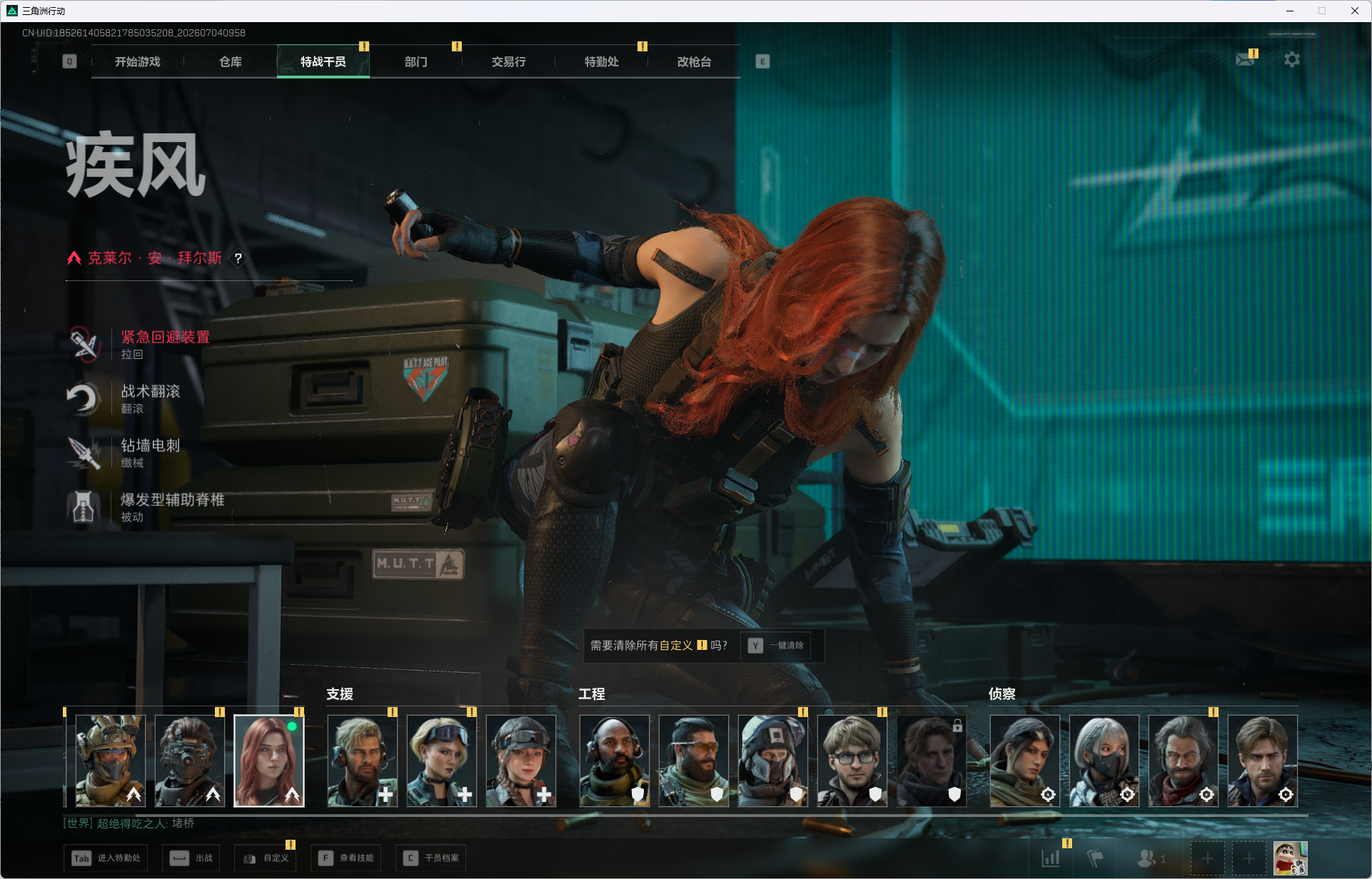The height and width of the screenshot is (879, 1372).
Task: Select the bald engineer operator with headphones
Action: click(x=615, y=761)
